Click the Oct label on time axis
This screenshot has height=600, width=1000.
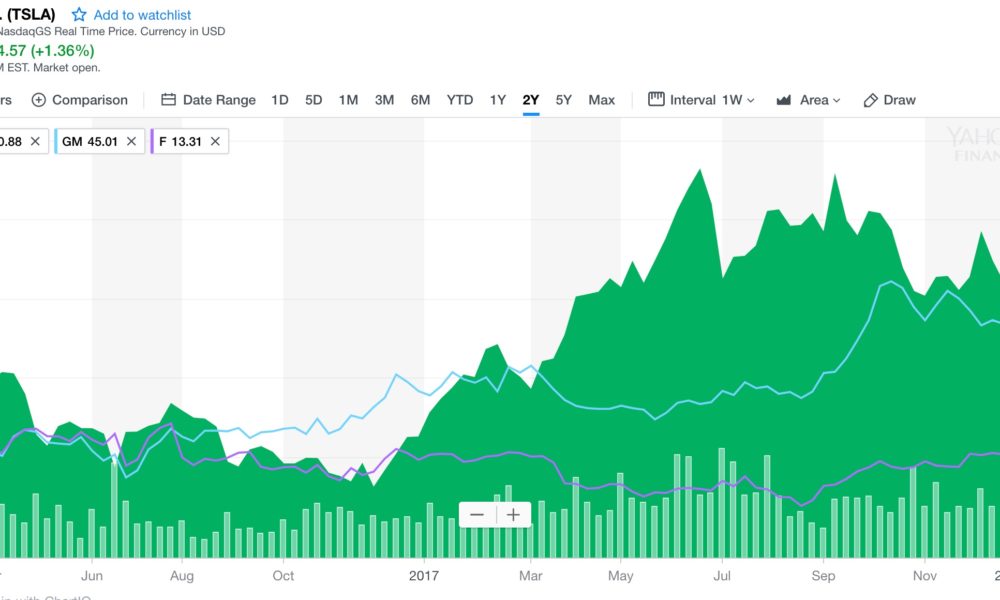pos(283,576)
